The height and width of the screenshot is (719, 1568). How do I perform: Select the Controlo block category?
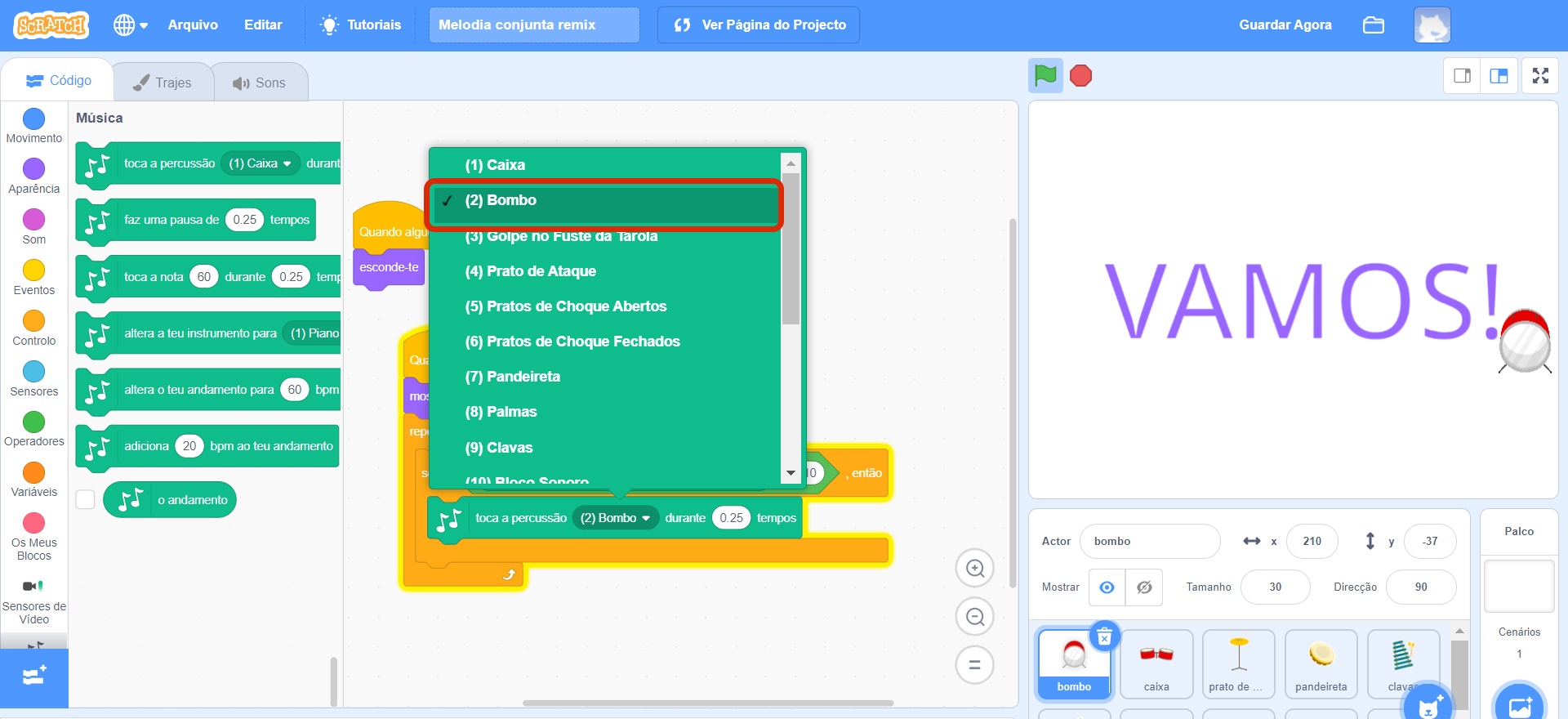34,328
